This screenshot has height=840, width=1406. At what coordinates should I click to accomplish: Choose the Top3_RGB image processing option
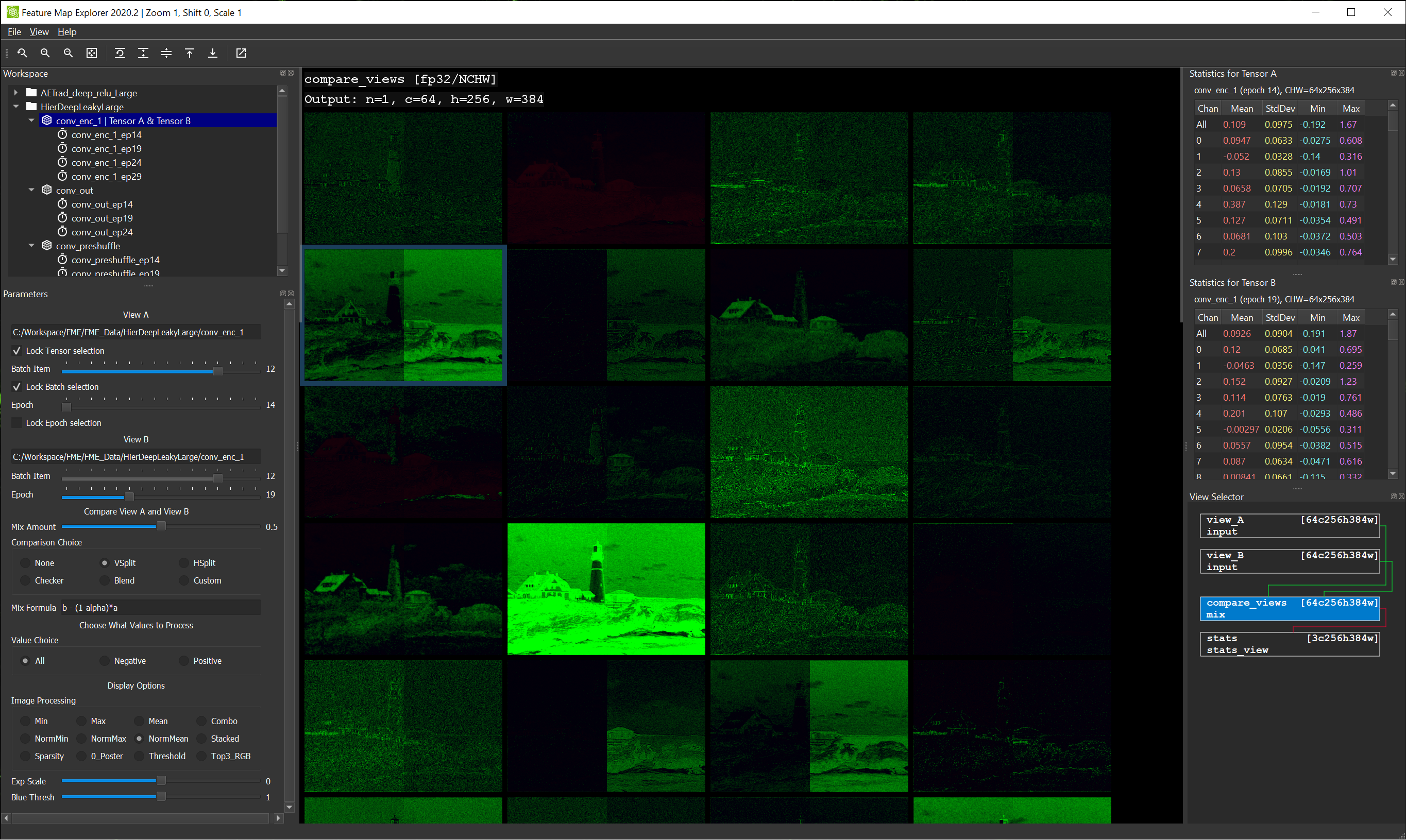click(x=201, y=756)
